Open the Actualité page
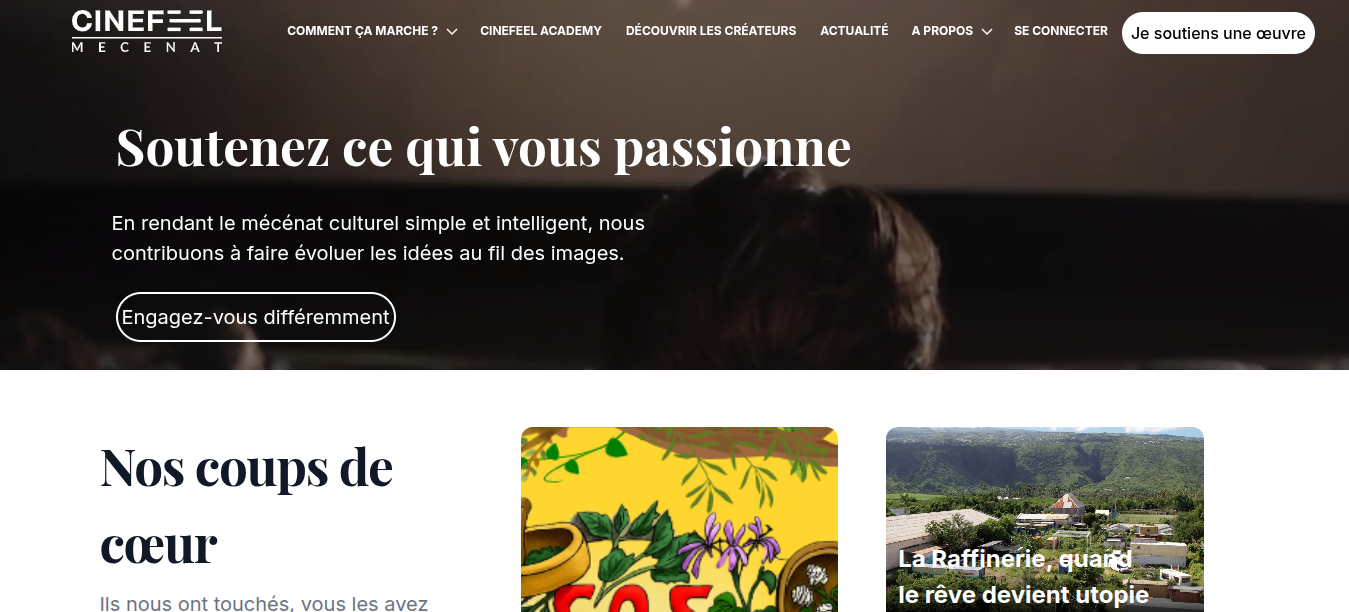1349x612 pixels. pos(854,31)
